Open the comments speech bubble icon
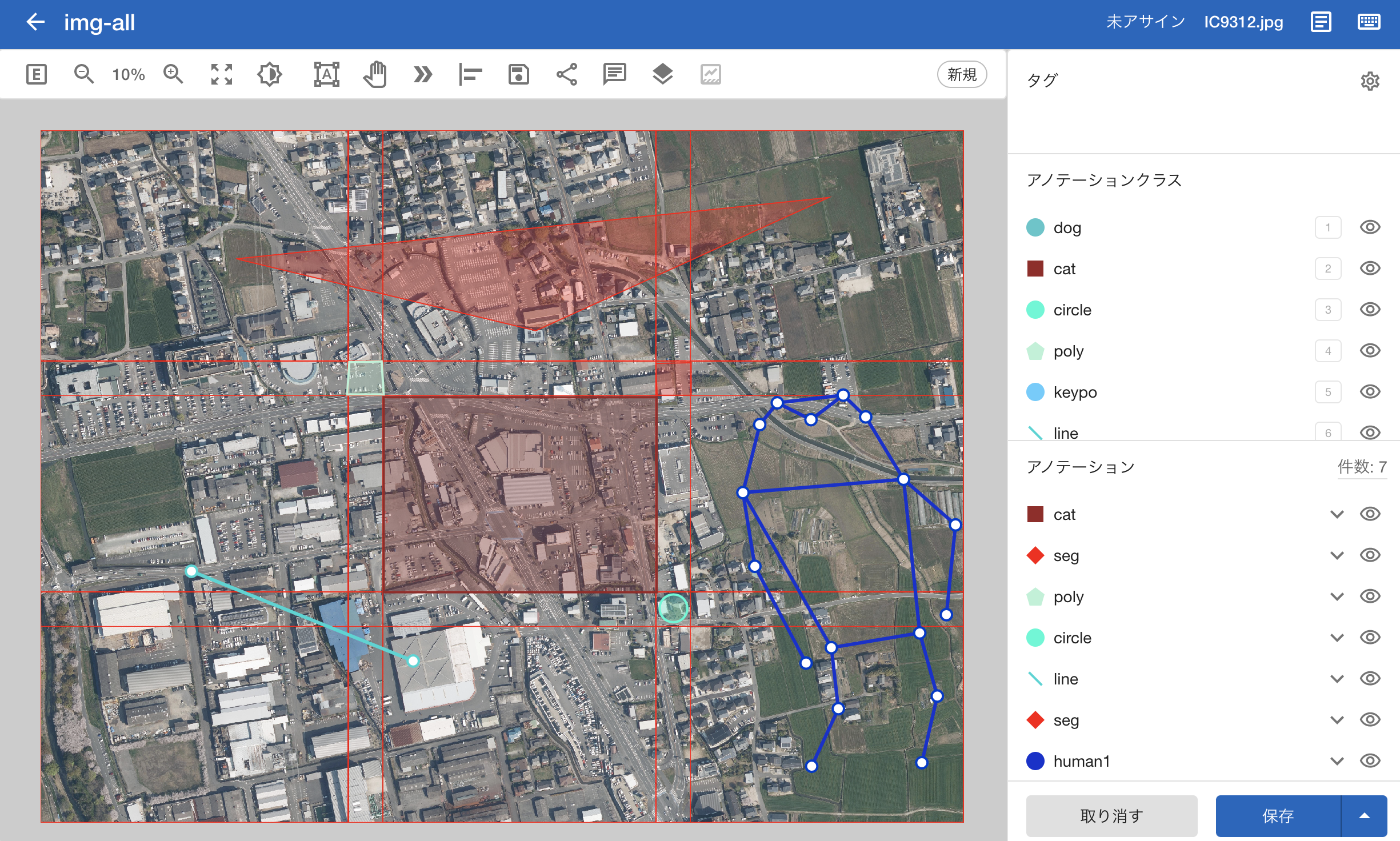1400x841 pixels. pyautogui.click(x=614, y=74)
